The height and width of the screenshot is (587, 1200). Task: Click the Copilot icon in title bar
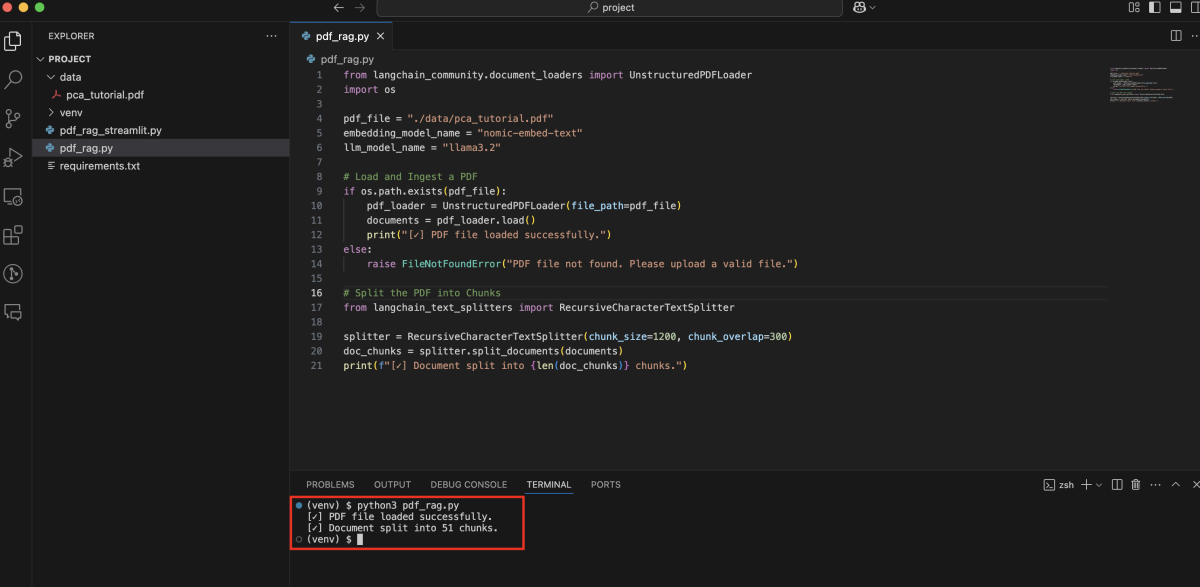click(859, 7)
